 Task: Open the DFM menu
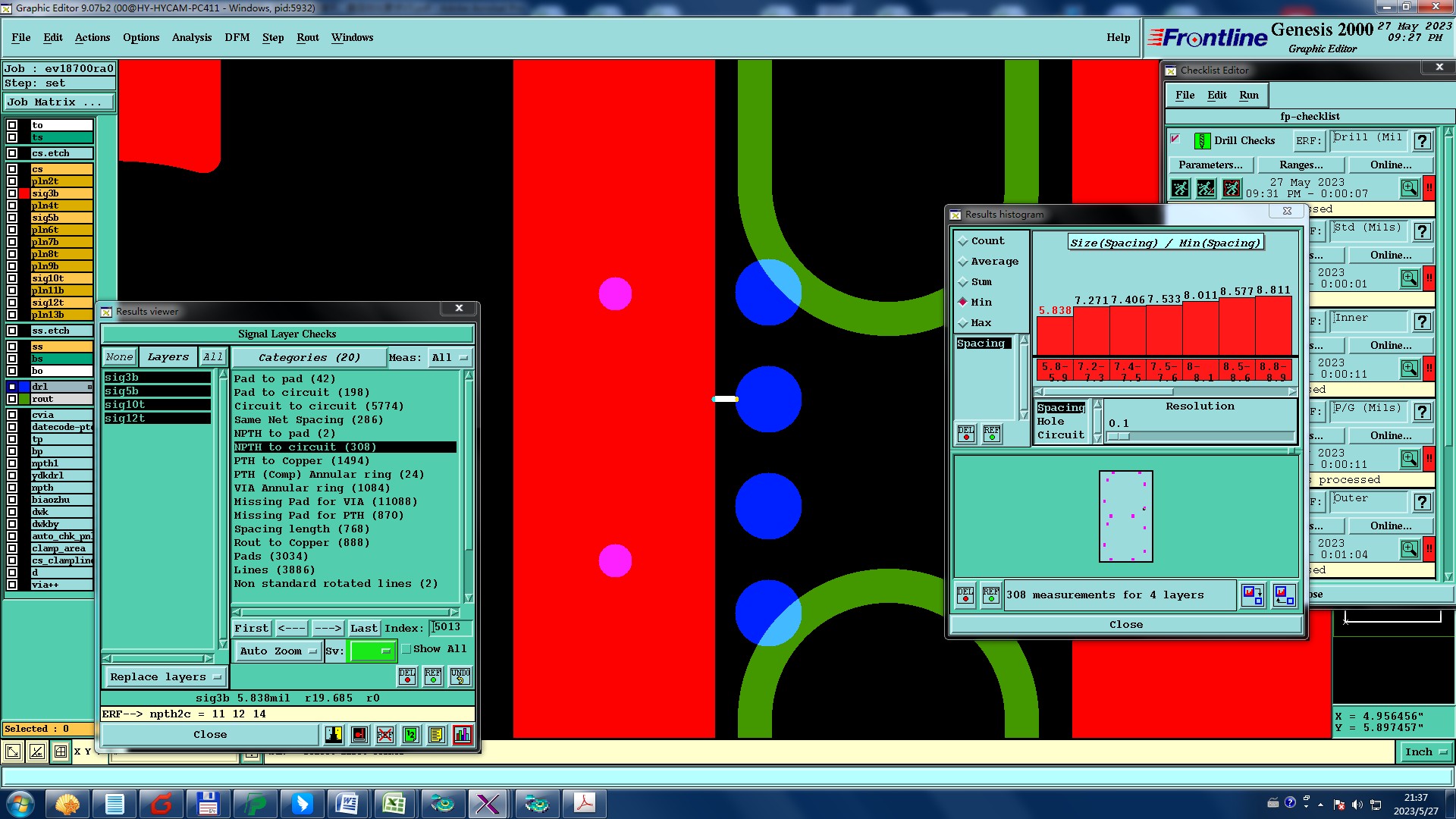pos(237,38)
